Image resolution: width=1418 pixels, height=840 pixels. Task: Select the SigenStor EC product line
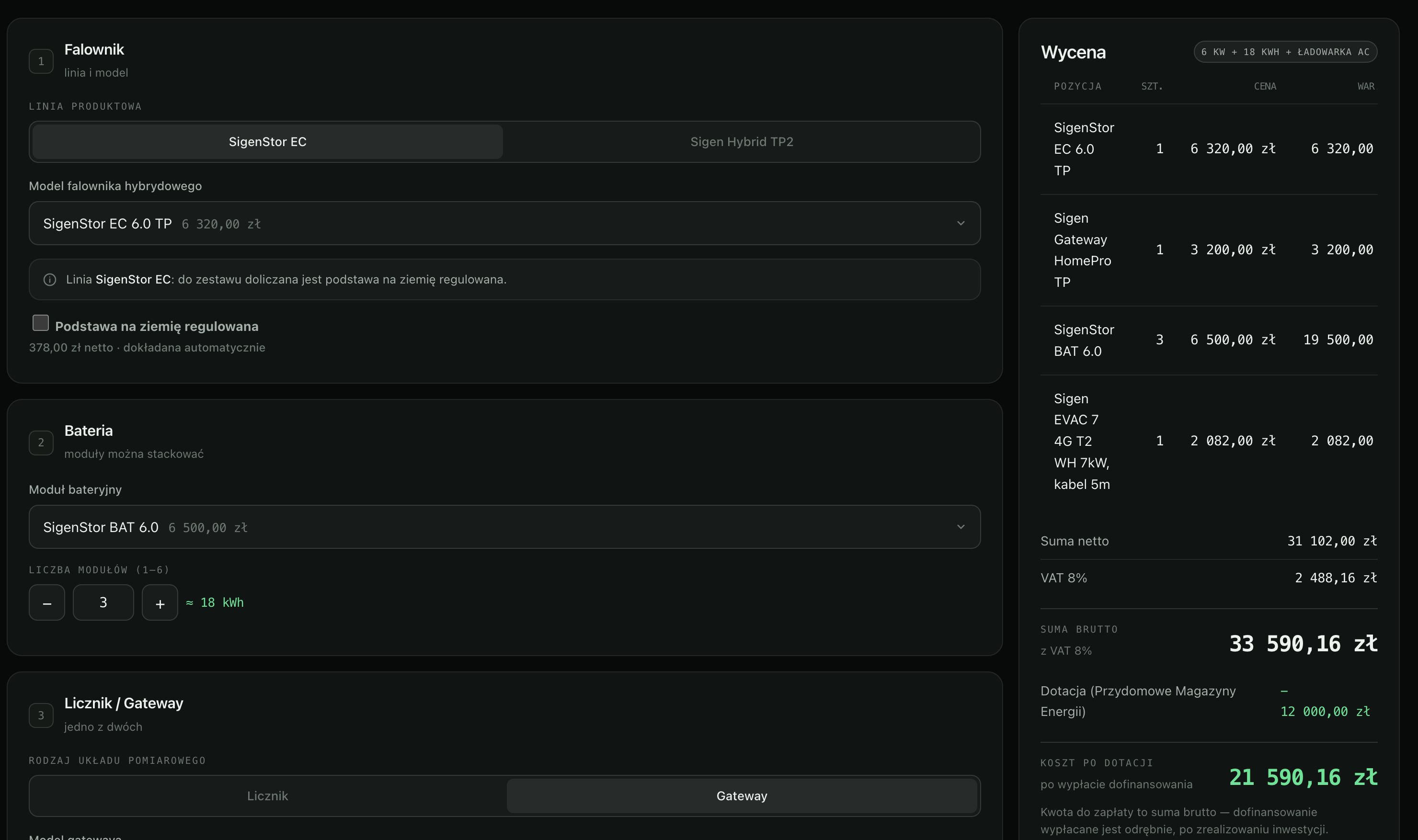[268, 142]
